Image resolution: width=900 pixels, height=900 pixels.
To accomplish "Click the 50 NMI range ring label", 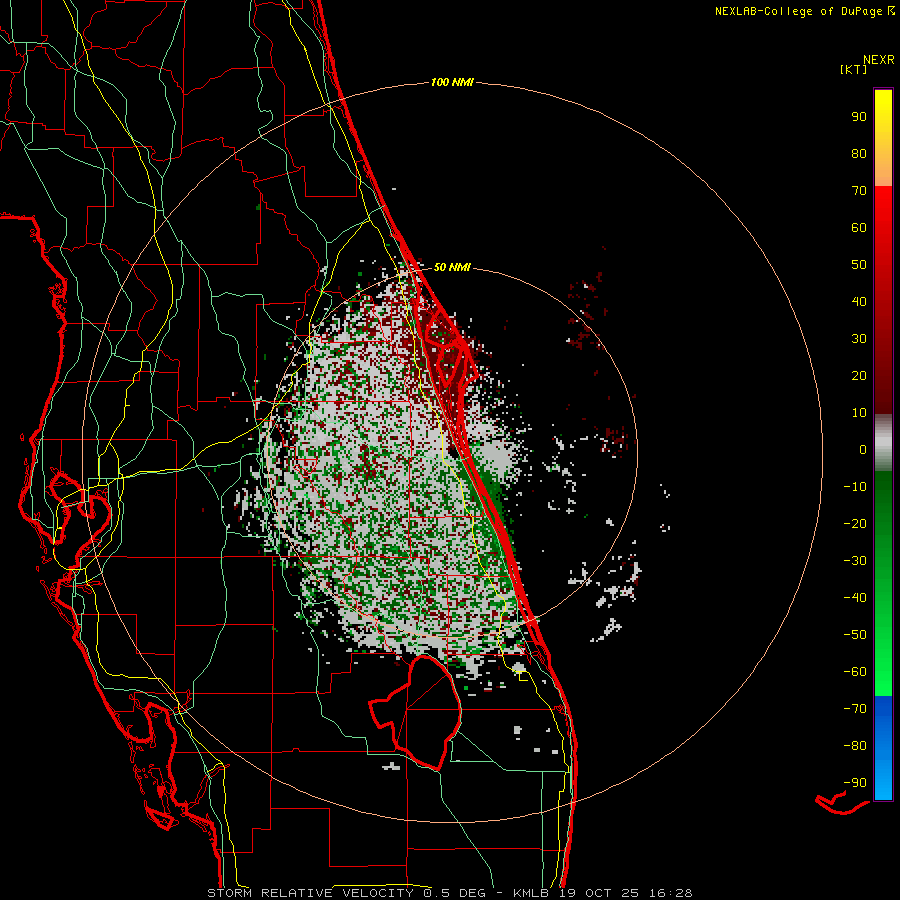I will (452, 267).
